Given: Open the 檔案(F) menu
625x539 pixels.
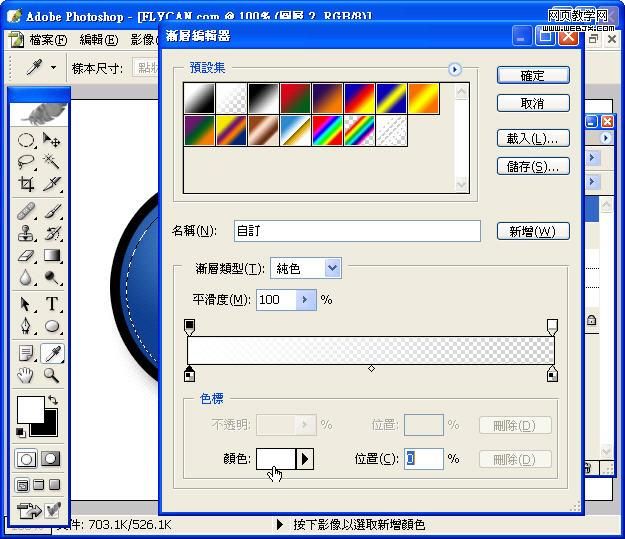Looking at the screenshot, I should click(48, 39).
